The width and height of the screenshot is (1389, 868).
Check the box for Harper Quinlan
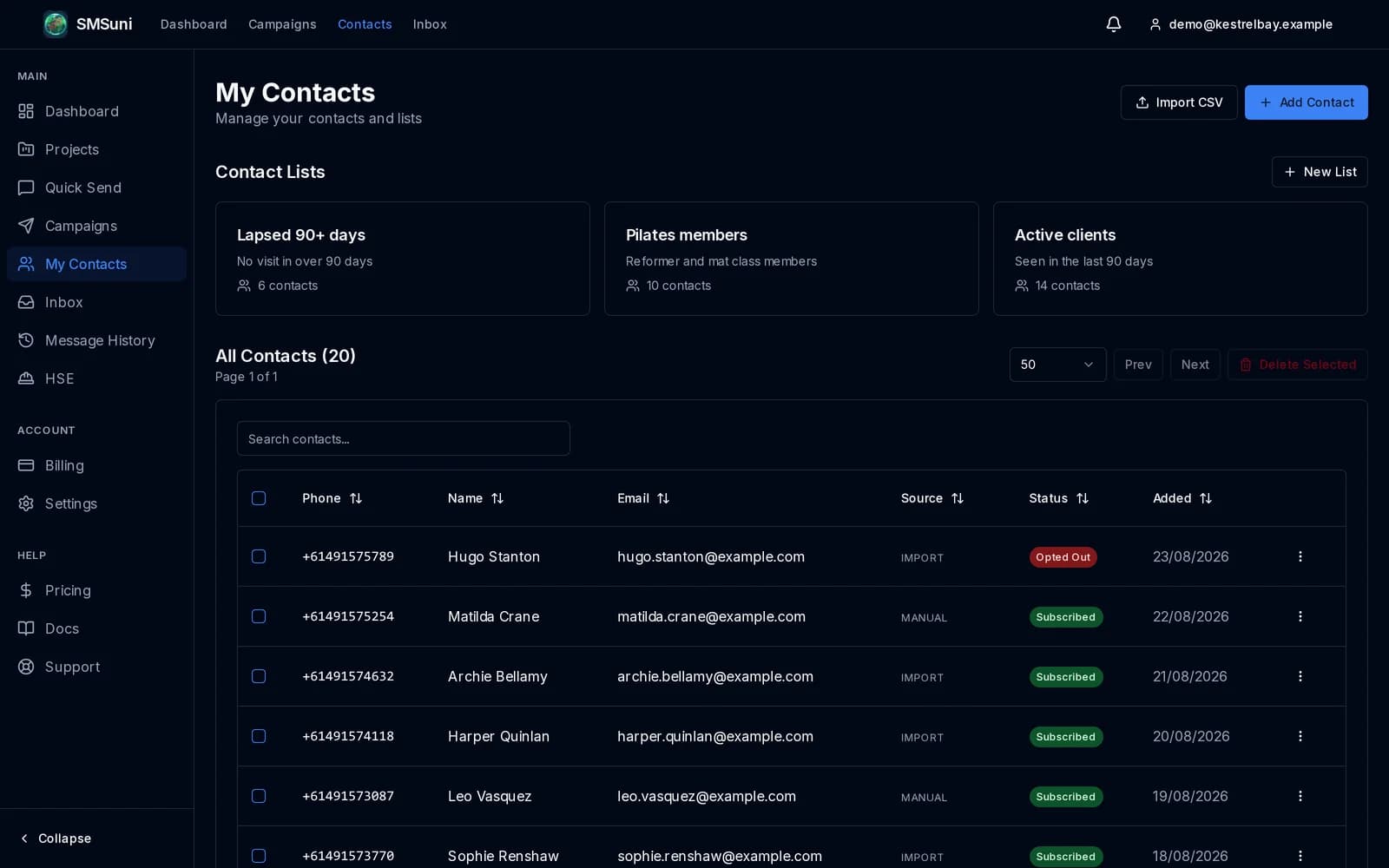259,736
